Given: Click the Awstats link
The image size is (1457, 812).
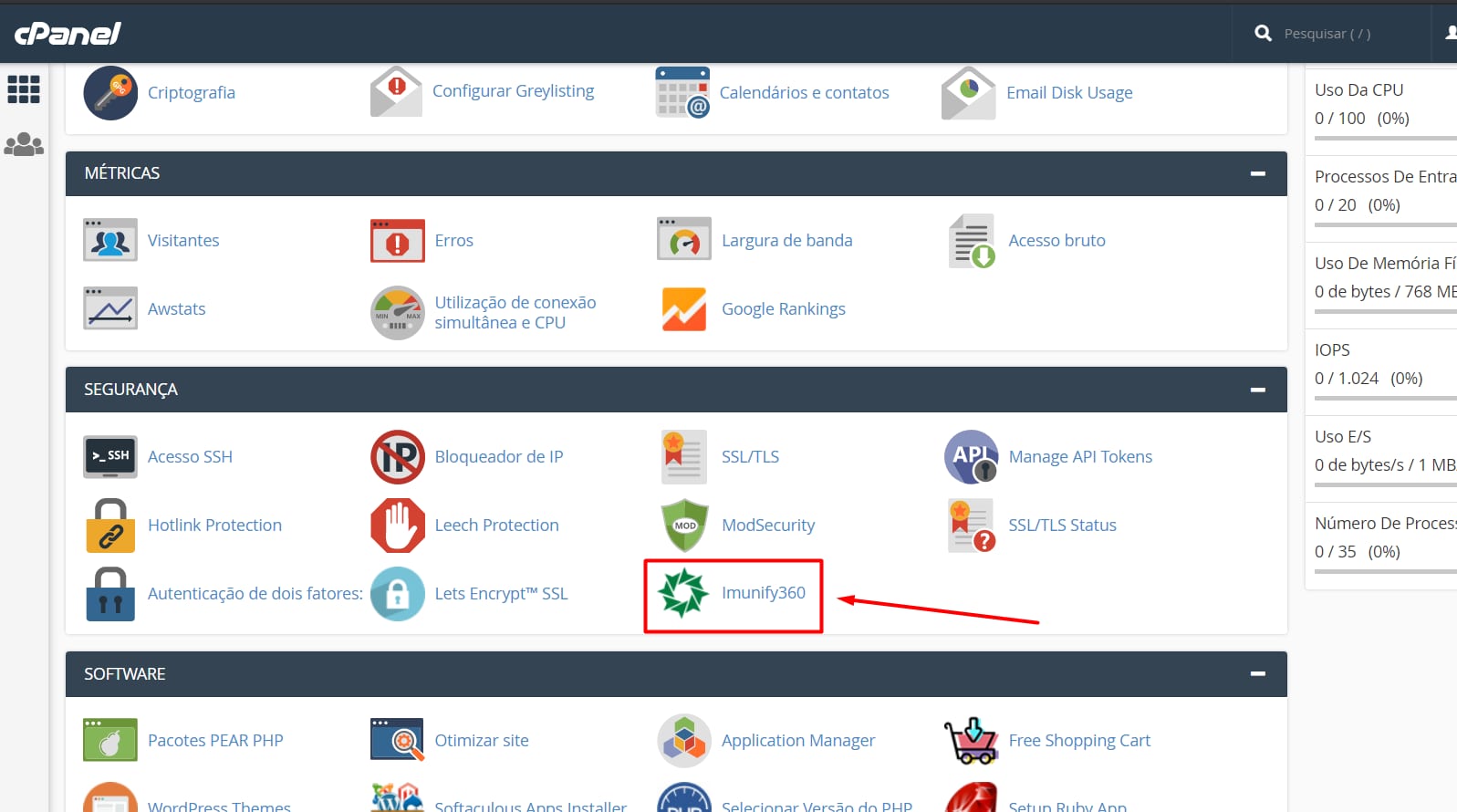Looking at the screenshot, I should (x=176, y=309).
